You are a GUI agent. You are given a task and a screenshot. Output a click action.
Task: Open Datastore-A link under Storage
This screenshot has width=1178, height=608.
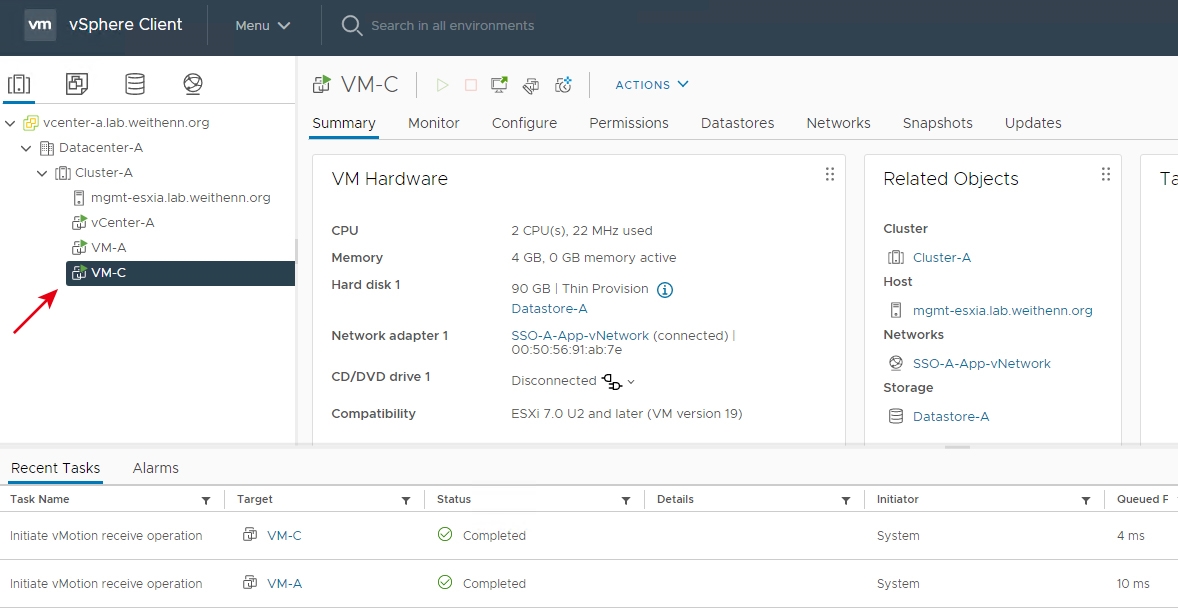(x=951, y=416)
